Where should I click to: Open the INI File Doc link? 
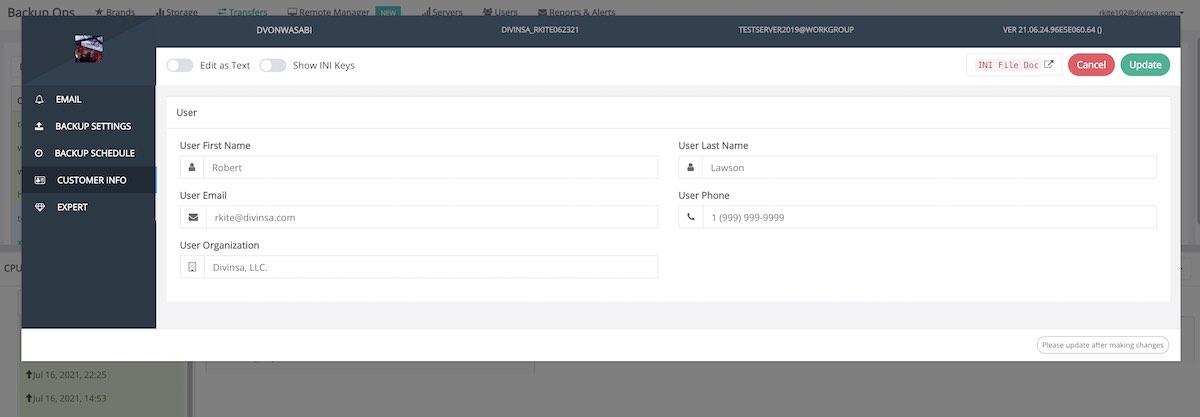pyautogui.click(x=1014, y=65)
